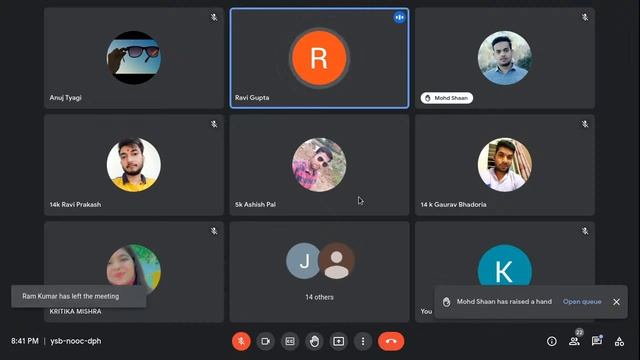Click the Sk Ashish Pal name label
640x360 pixels.
(255, 204)
